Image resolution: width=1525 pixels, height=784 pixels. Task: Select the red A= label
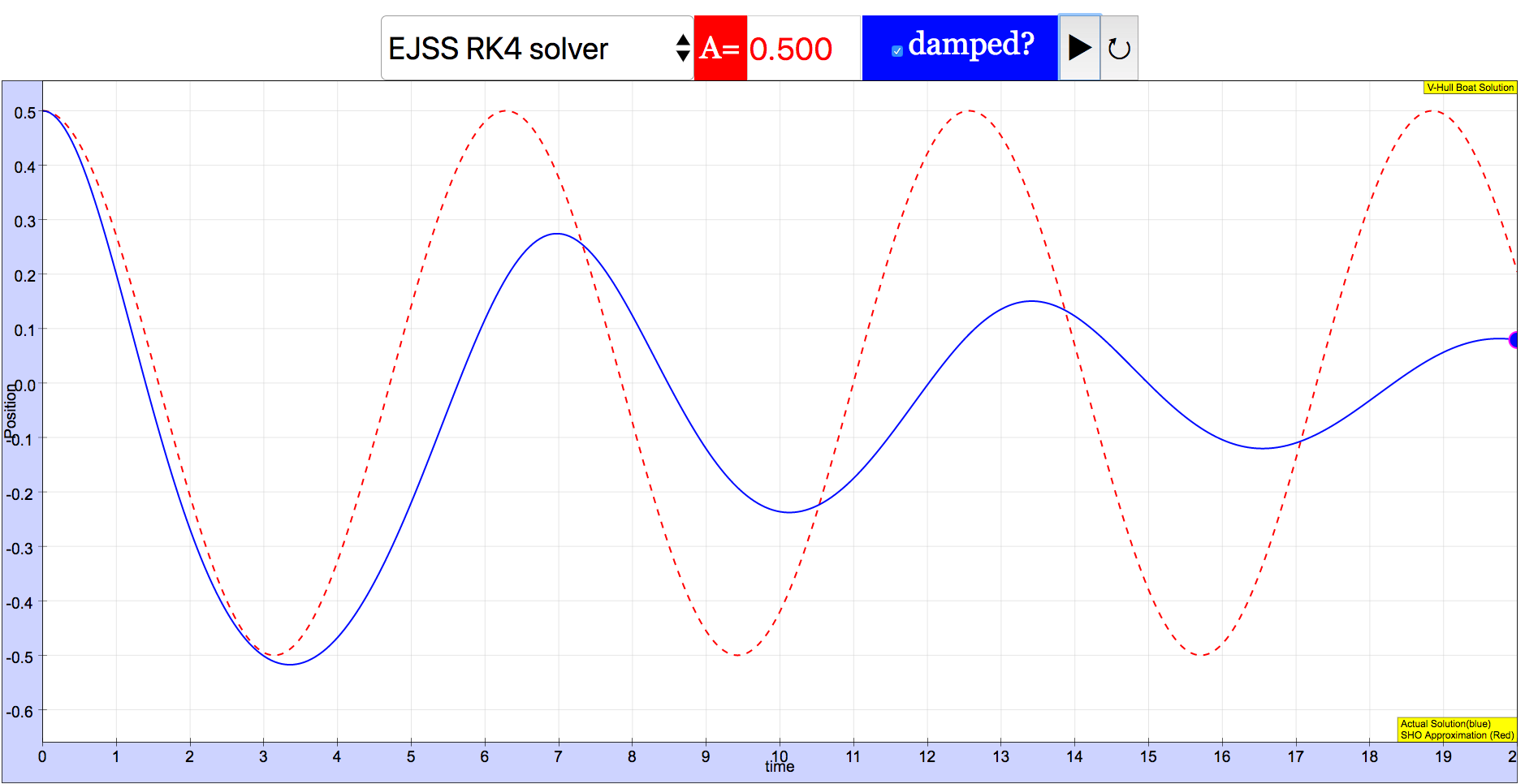(x=720, y=49)
